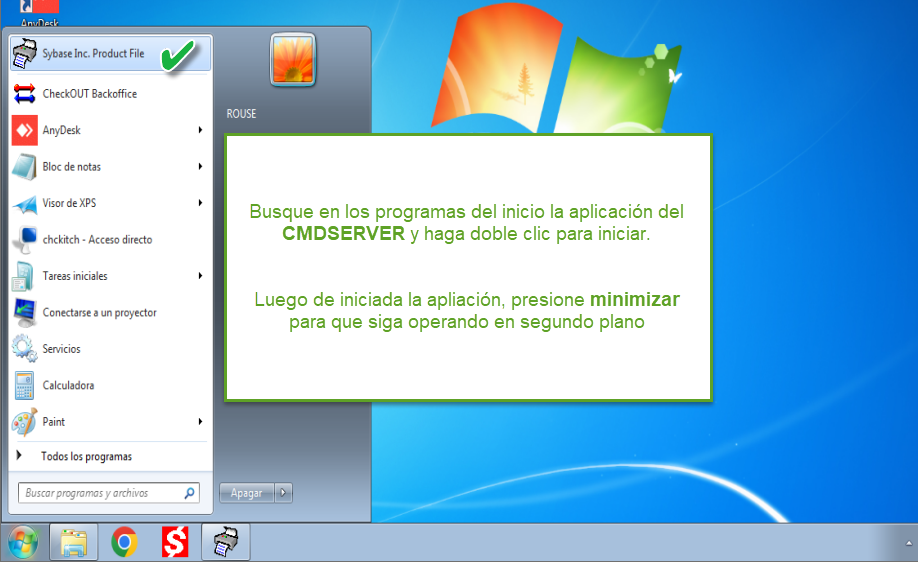Viewport: 918px width, 562px height.
Task: Click the Apagar shutdown button
Action: [246, 493]
